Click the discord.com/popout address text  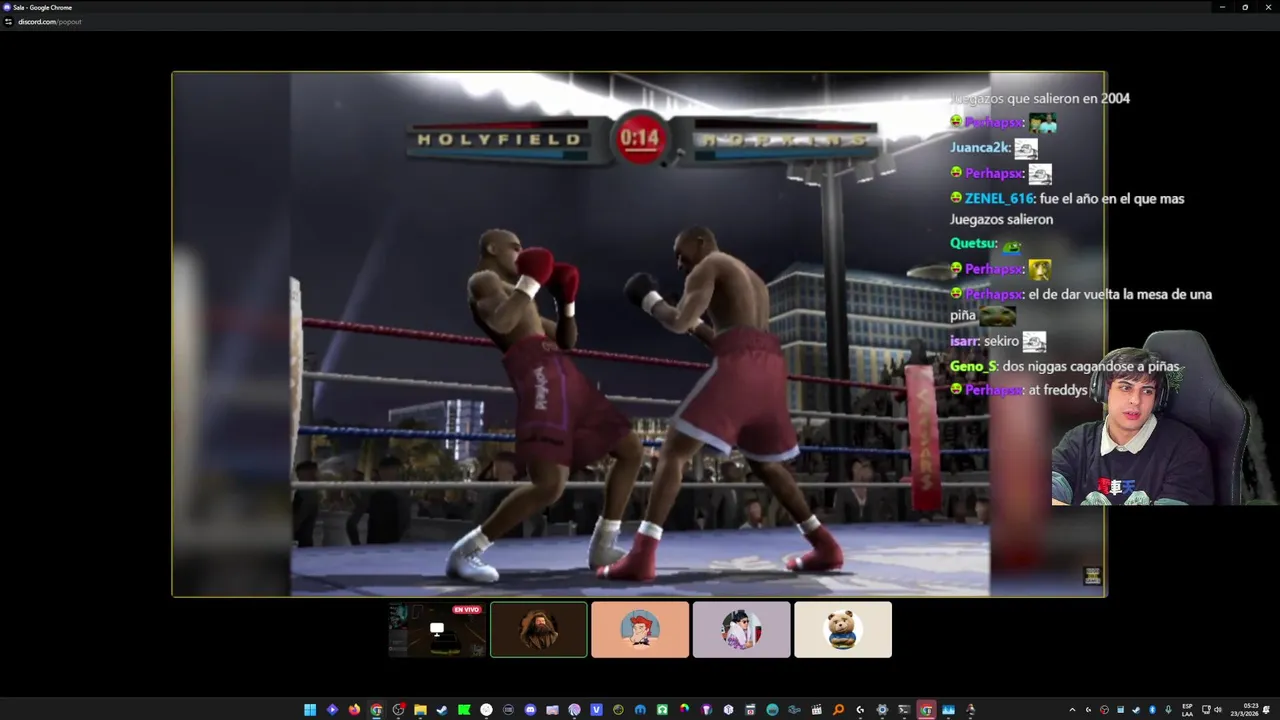(50, 21)
